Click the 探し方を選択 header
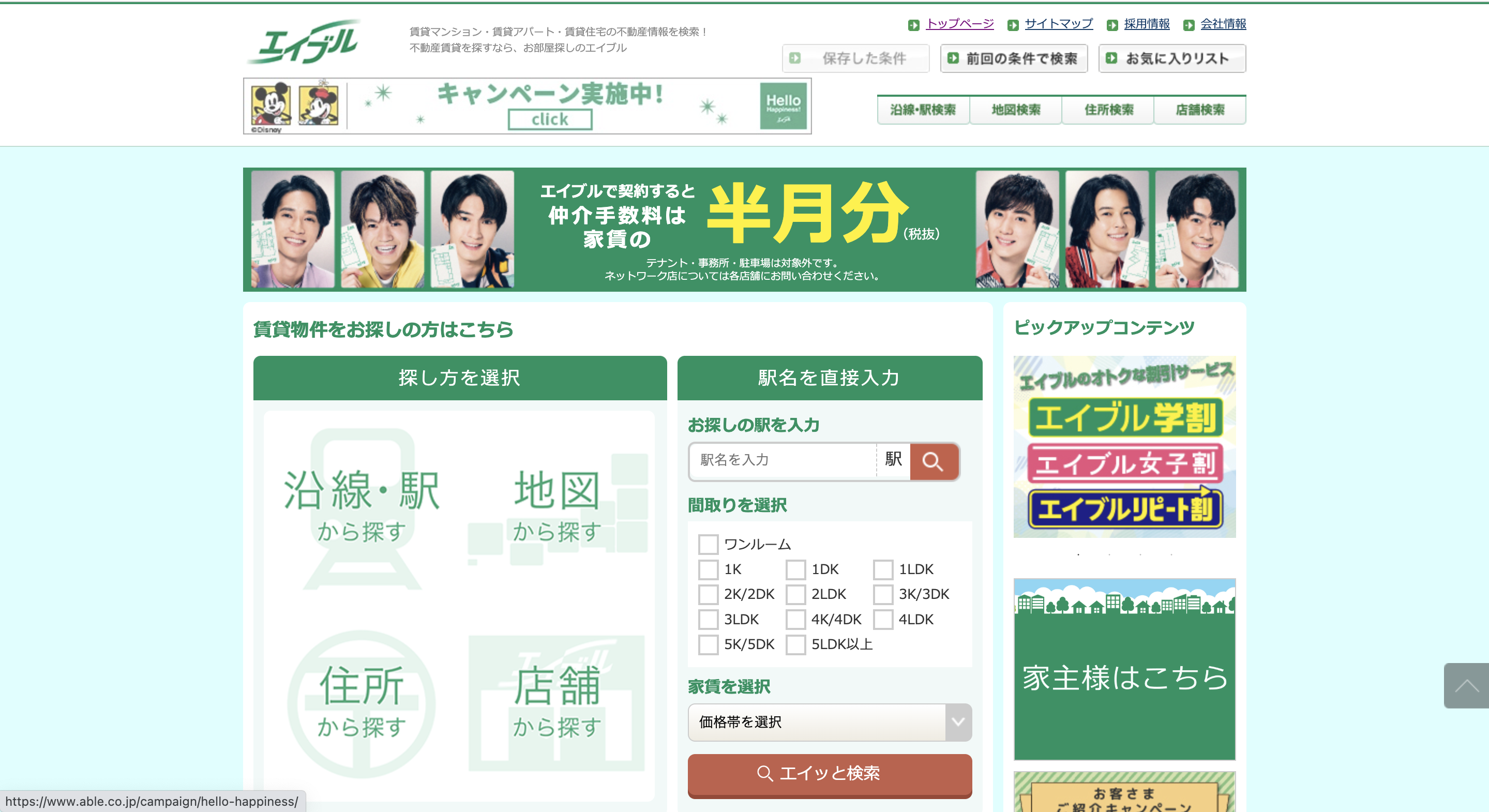The width and height of the screenshot is (1489, 812). [x=460, y=378]
